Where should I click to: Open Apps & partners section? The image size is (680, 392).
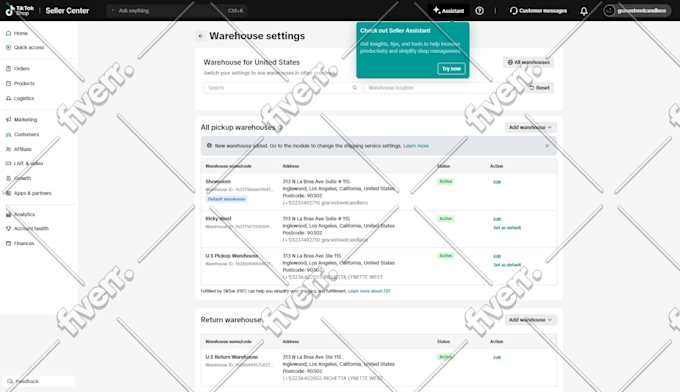[x=32, y=193]
